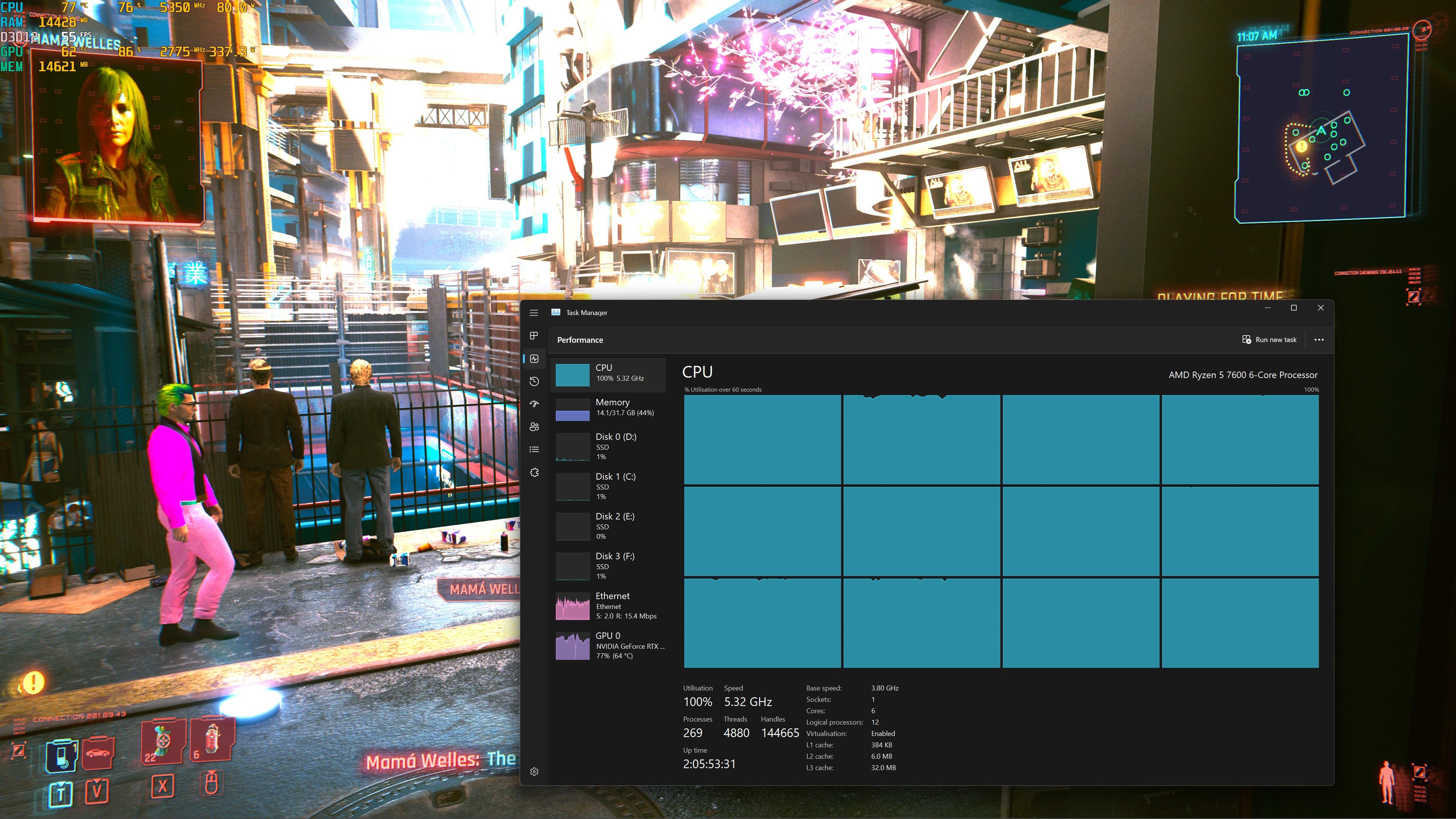Viewport: 1456px width, 819px height.
Task: Select Disk 3 (F:) in resource list
Action: click(x=608, y=566)
